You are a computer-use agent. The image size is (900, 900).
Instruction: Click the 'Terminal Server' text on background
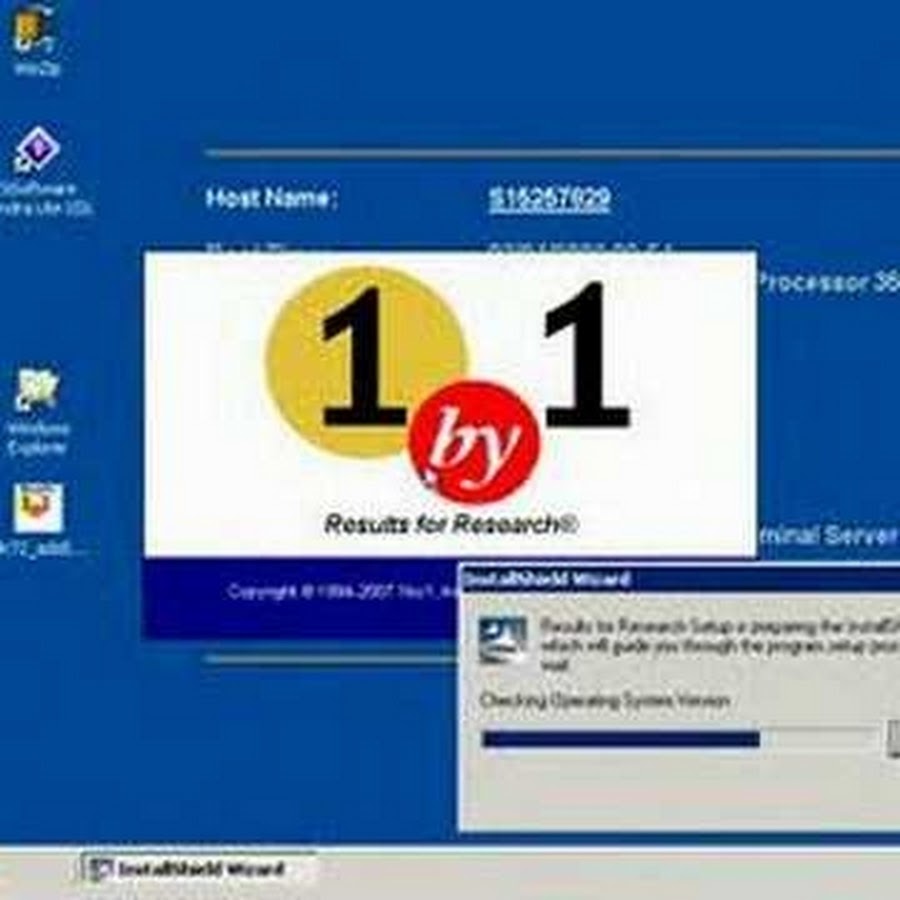click(x=828, y=536)
